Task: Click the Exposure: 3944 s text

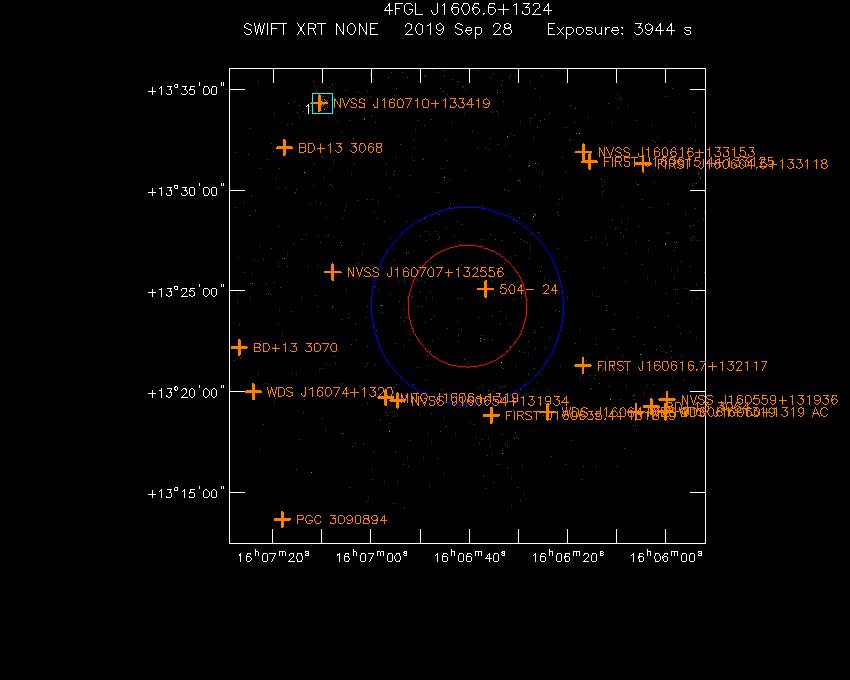Action: pos(619,29)
